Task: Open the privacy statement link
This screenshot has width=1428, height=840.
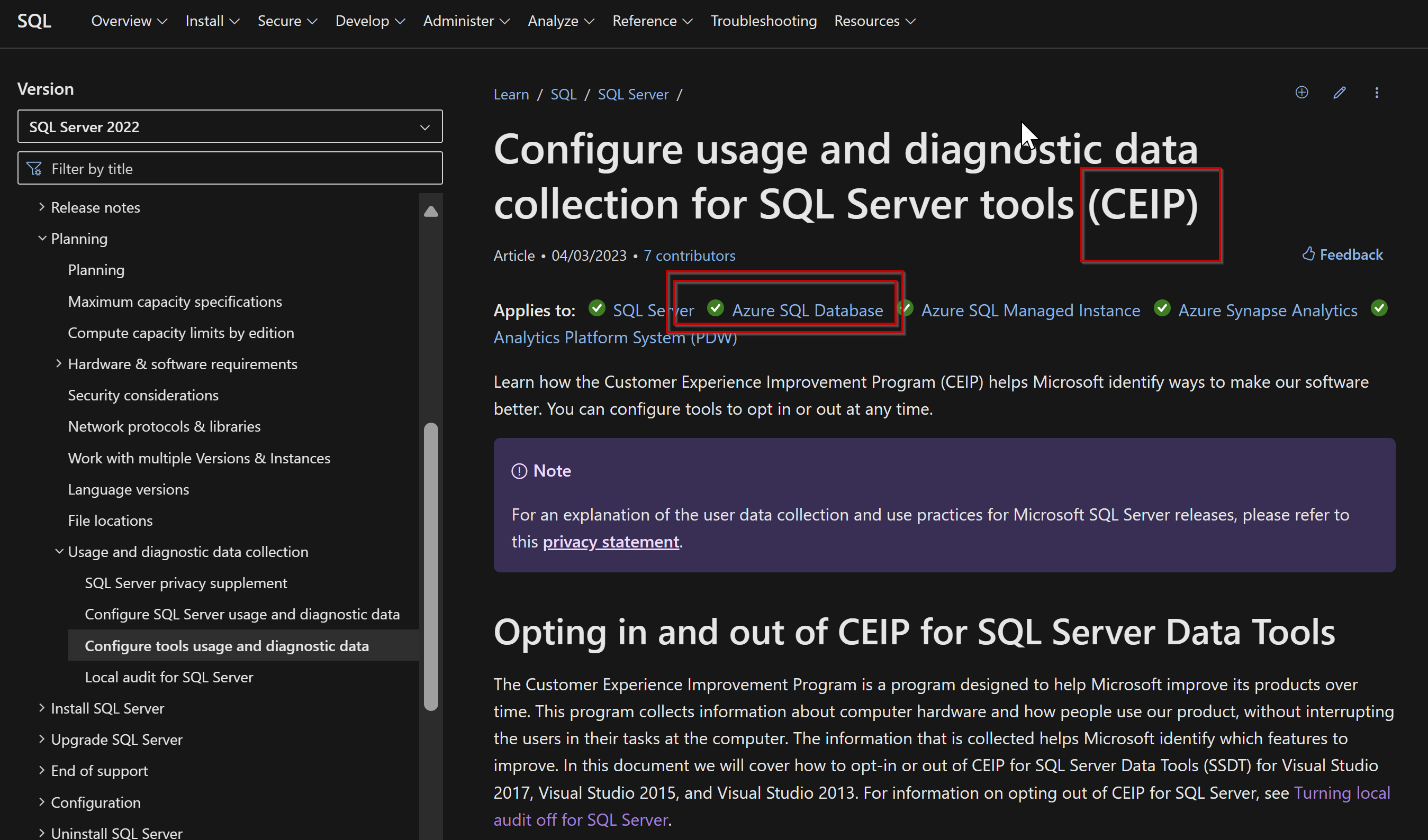Action: [611, 542]
